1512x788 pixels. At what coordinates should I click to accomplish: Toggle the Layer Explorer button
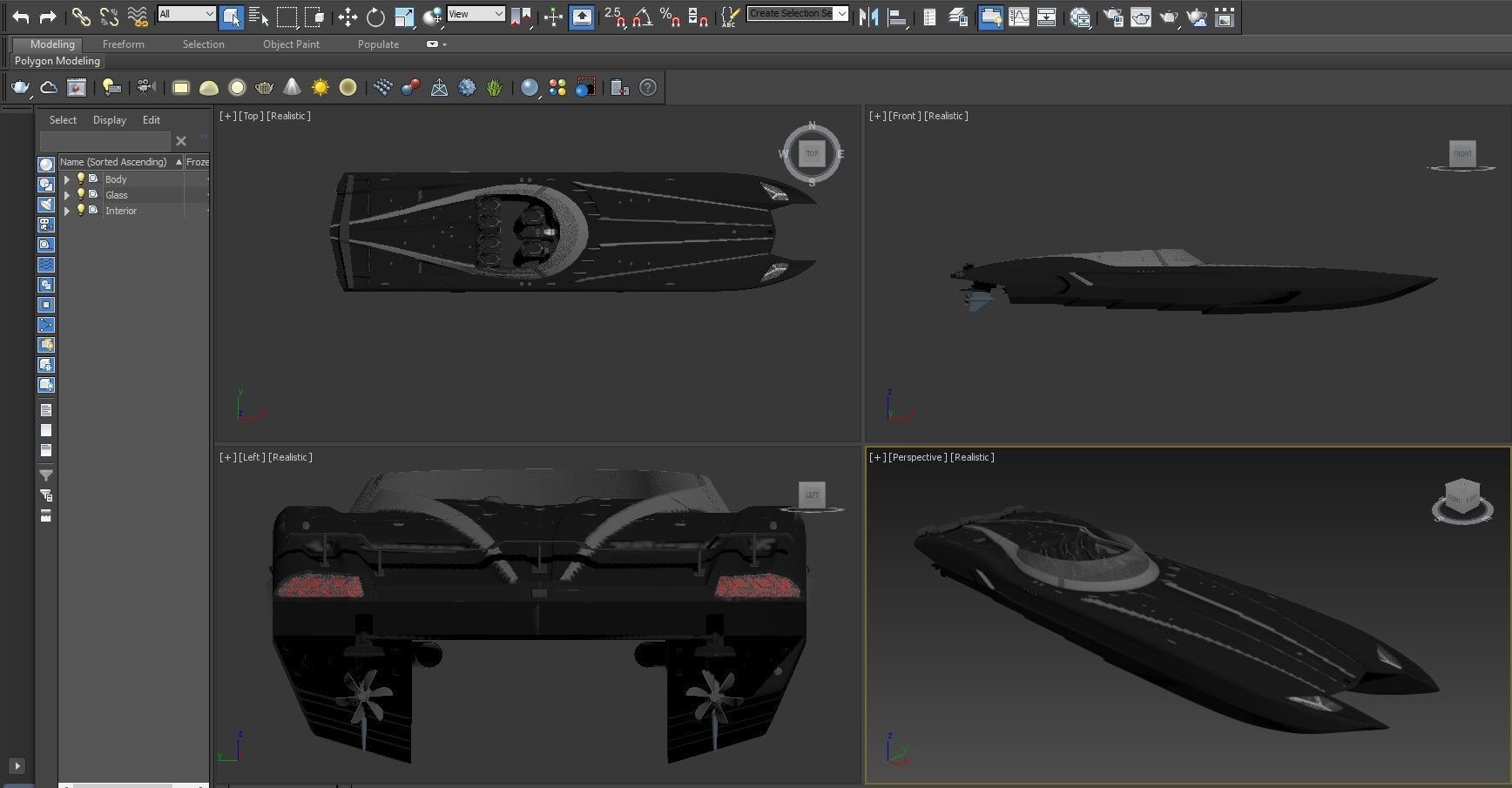click(x=958, y=17)
